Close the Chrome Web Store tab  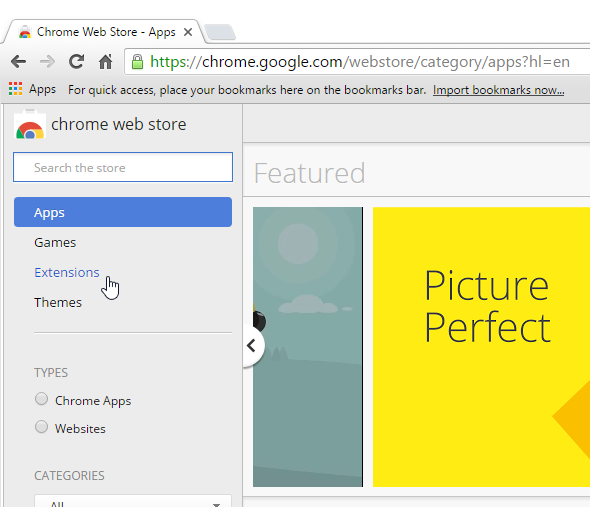(188, 32)
